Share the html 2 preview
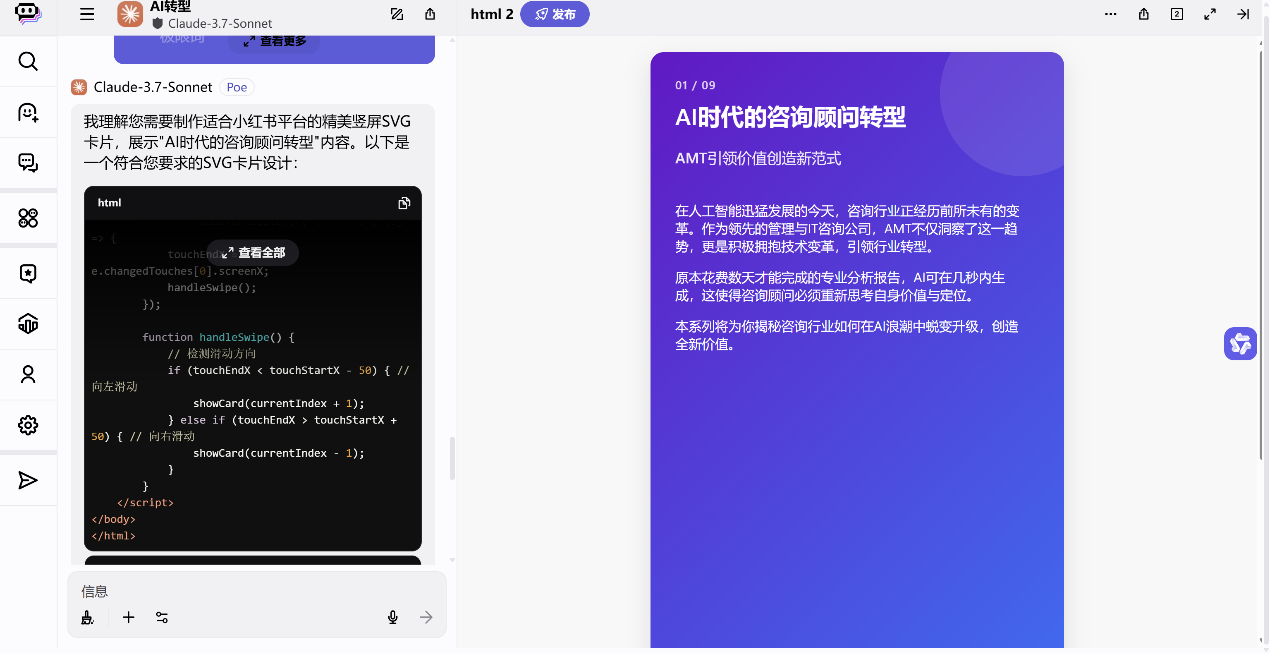The image size is (1270, 654). pyautogui.click(x=1144, y=14)
